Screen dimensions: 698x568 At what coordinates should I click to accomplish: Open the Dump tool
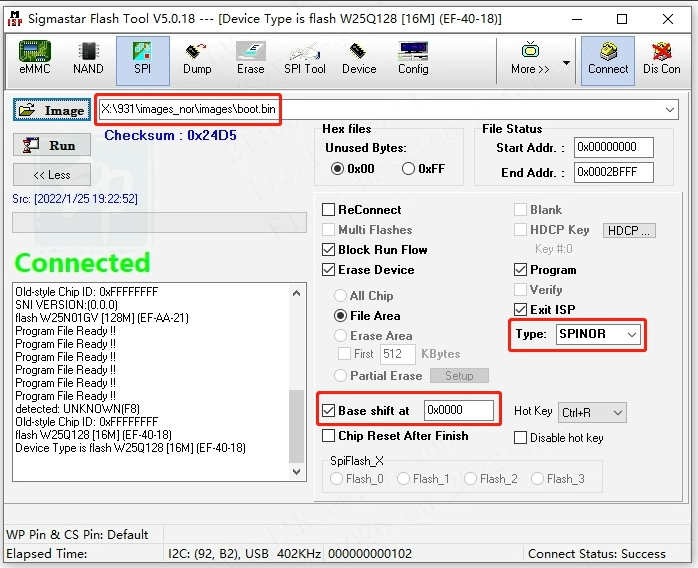[x=197, y=59]
